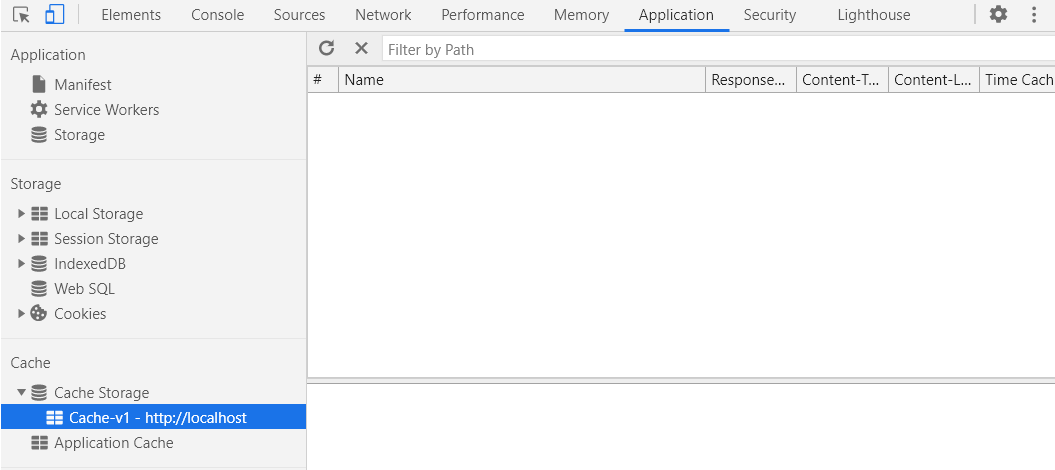Open the three-dot customize DevTools menu

click(1034, 14)
